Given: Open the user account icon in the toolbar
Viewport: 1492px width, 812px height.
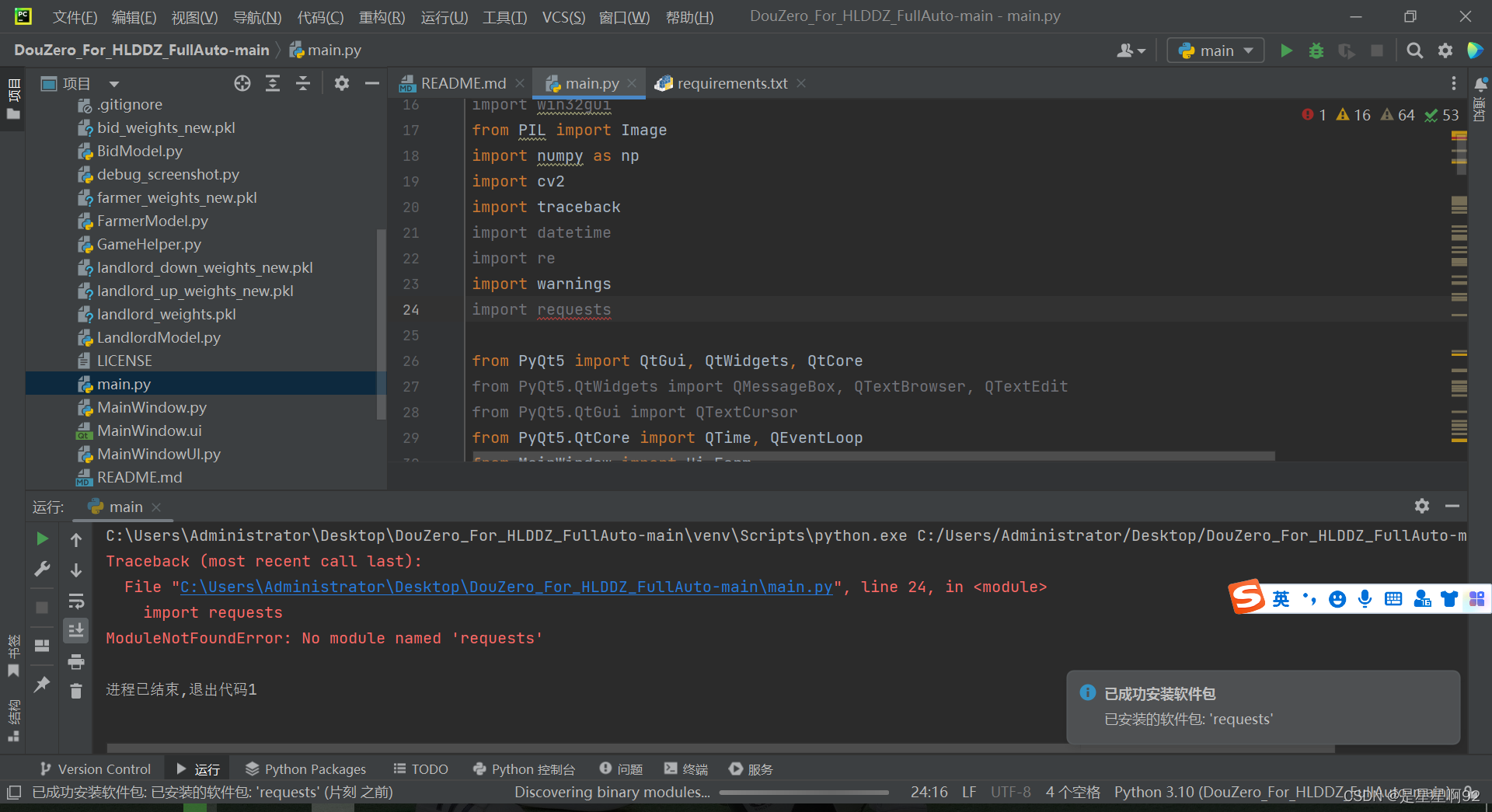Looking at the screenshot, I should [x=1131, y=51].
